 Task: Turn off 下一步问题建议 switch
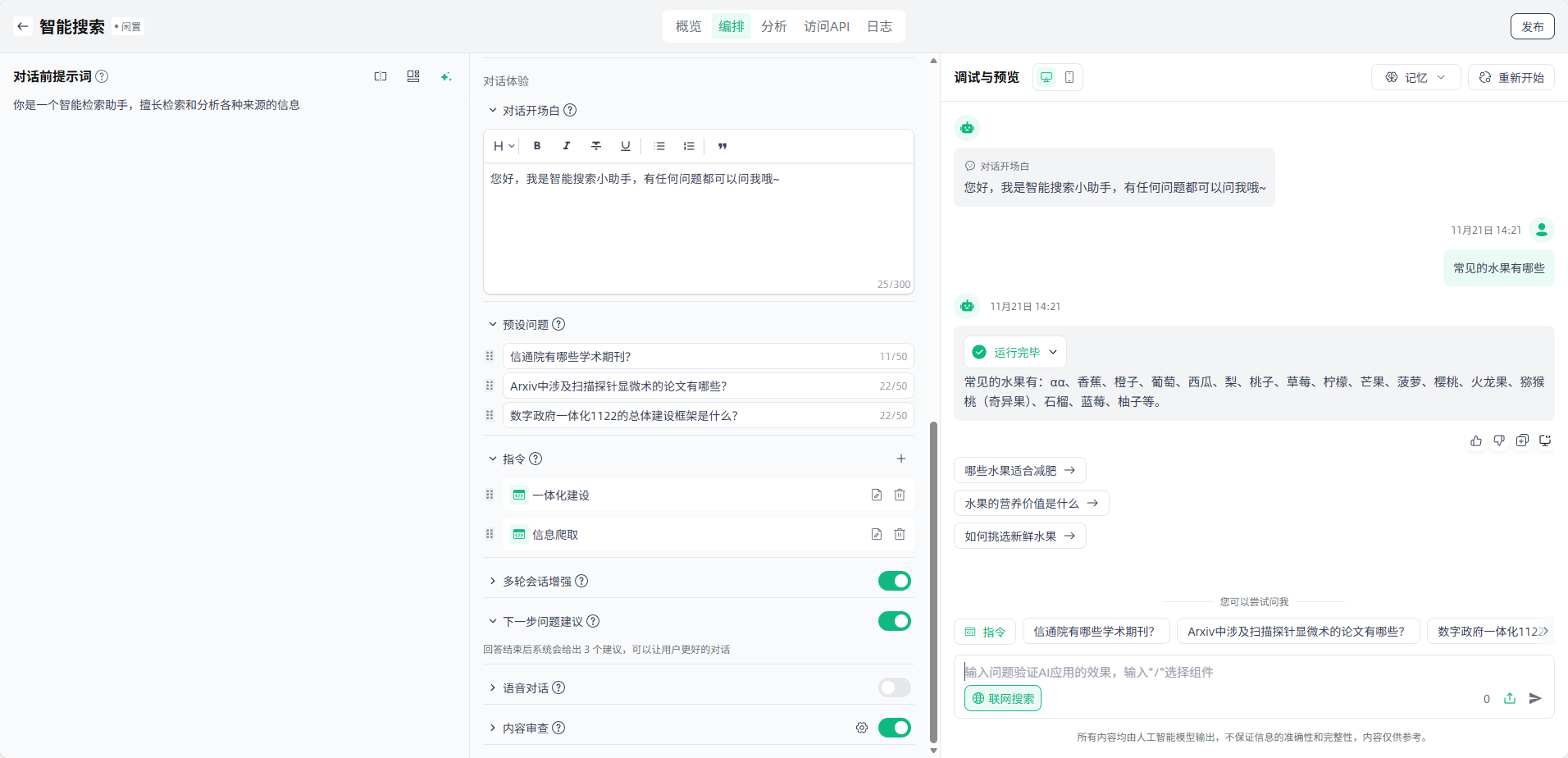coord(894,621)
